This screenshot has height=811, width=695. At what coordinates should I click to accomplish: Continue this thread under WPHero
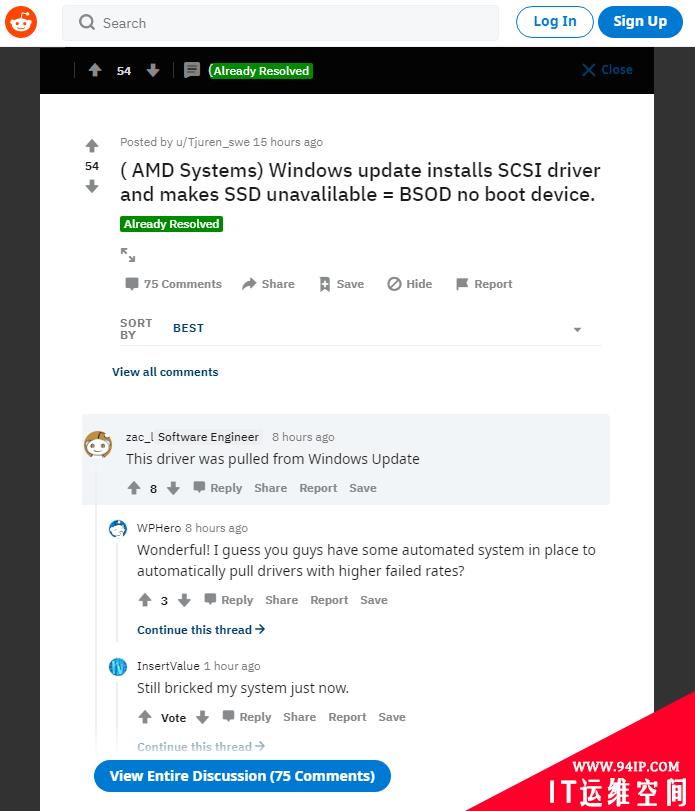201,629
